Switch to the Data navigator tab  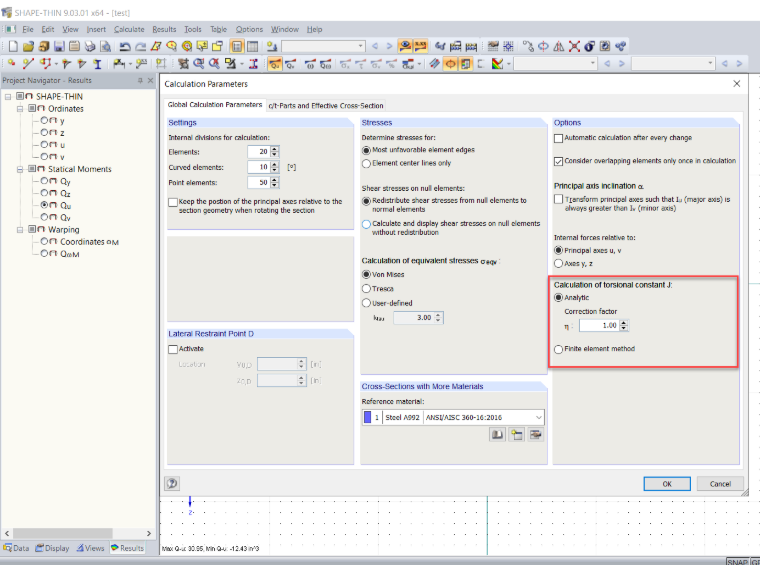tap(16, 548)
